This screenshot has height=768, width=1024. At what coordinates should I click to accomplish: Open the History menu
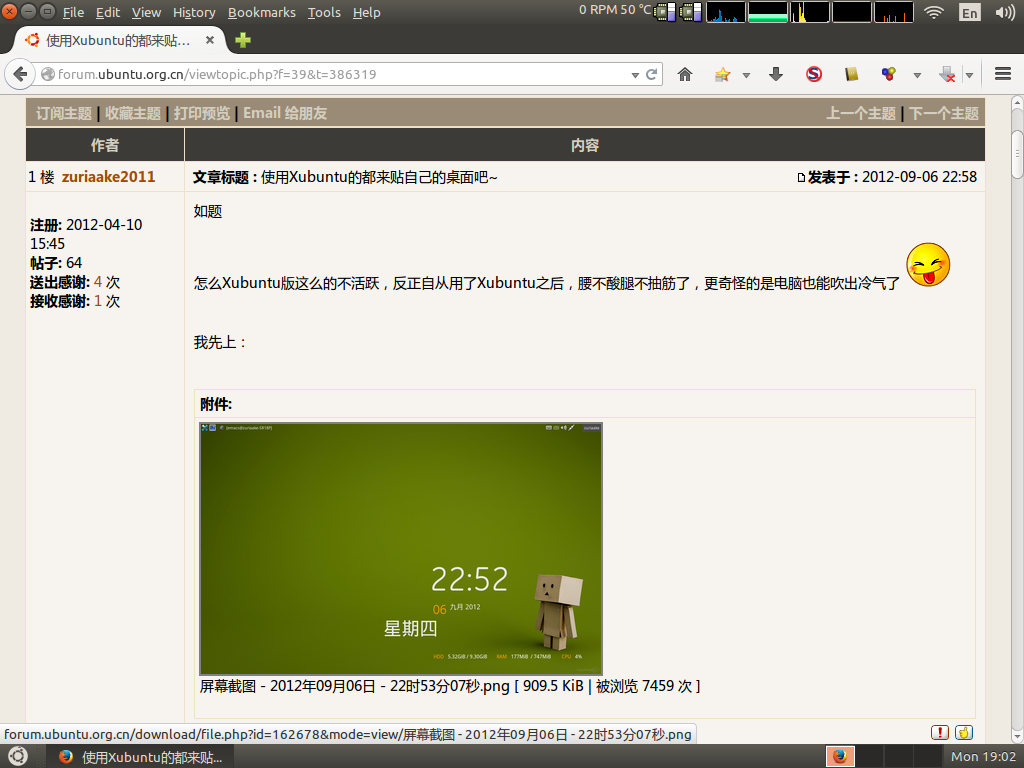[194, 12]
